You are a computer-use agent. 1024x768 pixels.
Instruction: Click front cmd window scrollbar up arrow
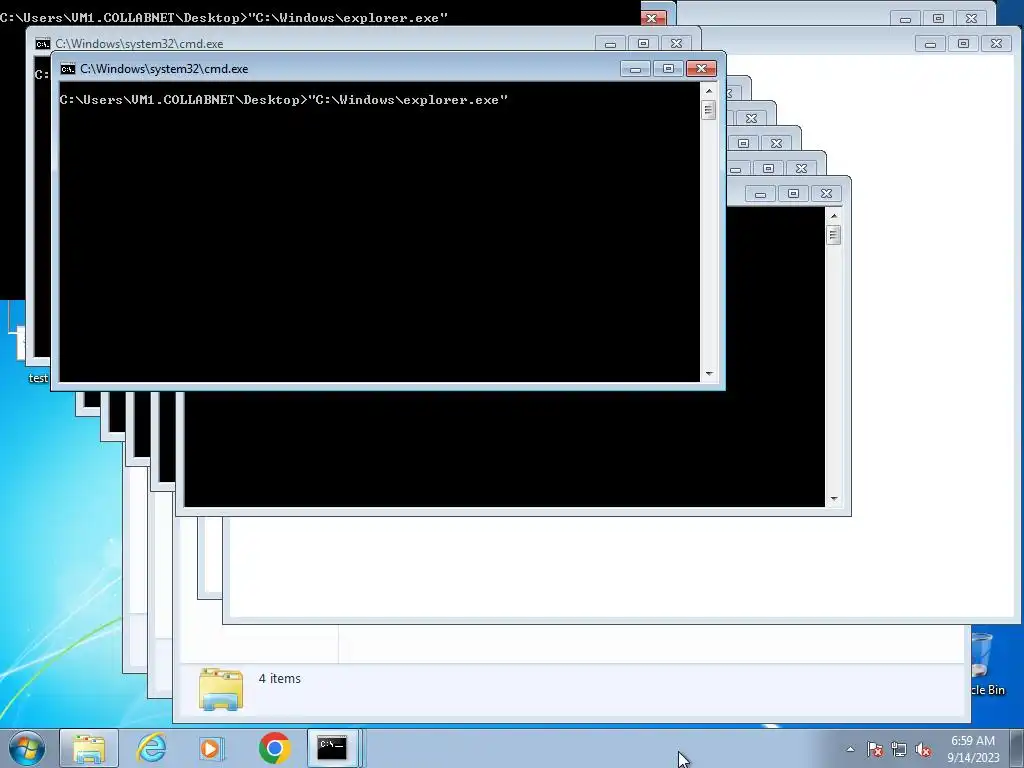click(x=709, y=91)
